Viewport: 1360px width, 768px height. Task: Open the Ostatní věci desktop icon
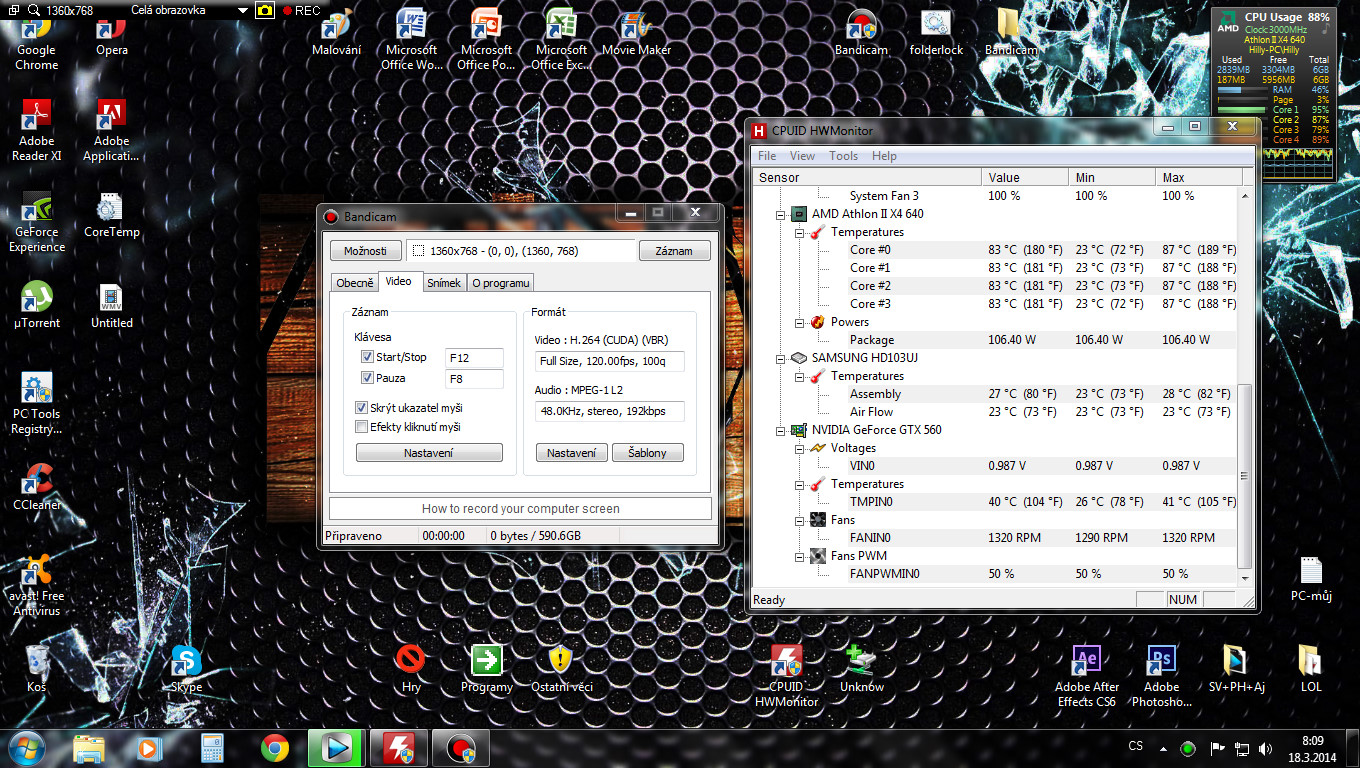pos(561,670)
